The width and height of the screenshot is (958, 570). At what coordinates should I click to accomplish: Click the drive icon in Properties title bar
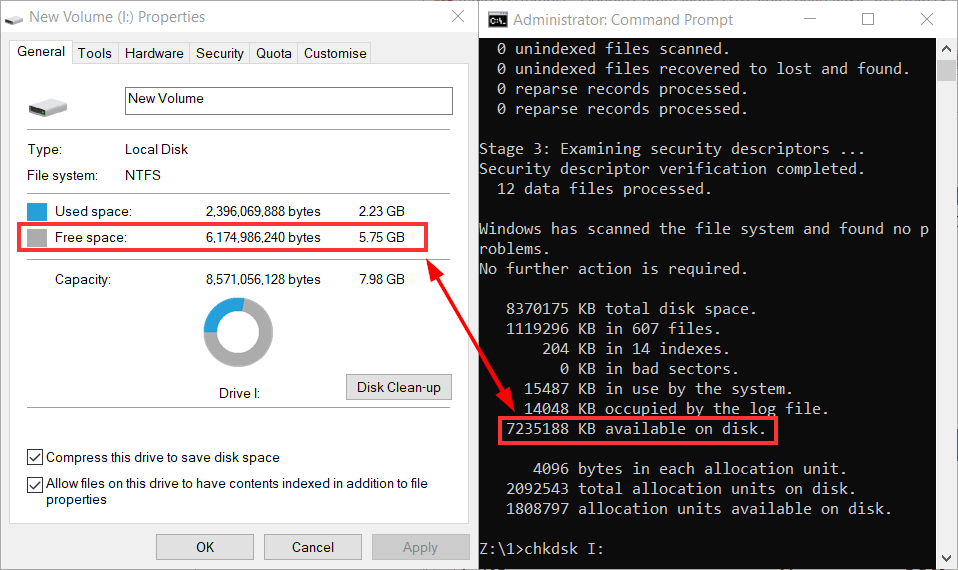(13, 18)
